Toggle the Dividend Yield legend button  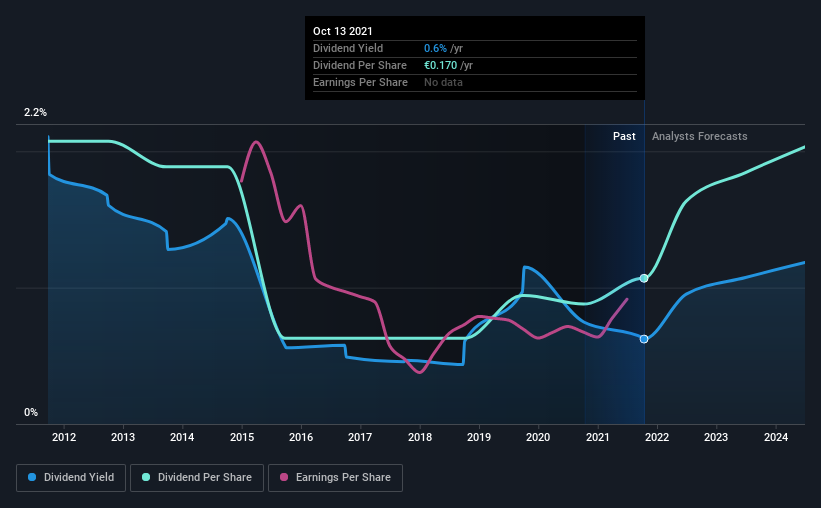tap(71, 478)
